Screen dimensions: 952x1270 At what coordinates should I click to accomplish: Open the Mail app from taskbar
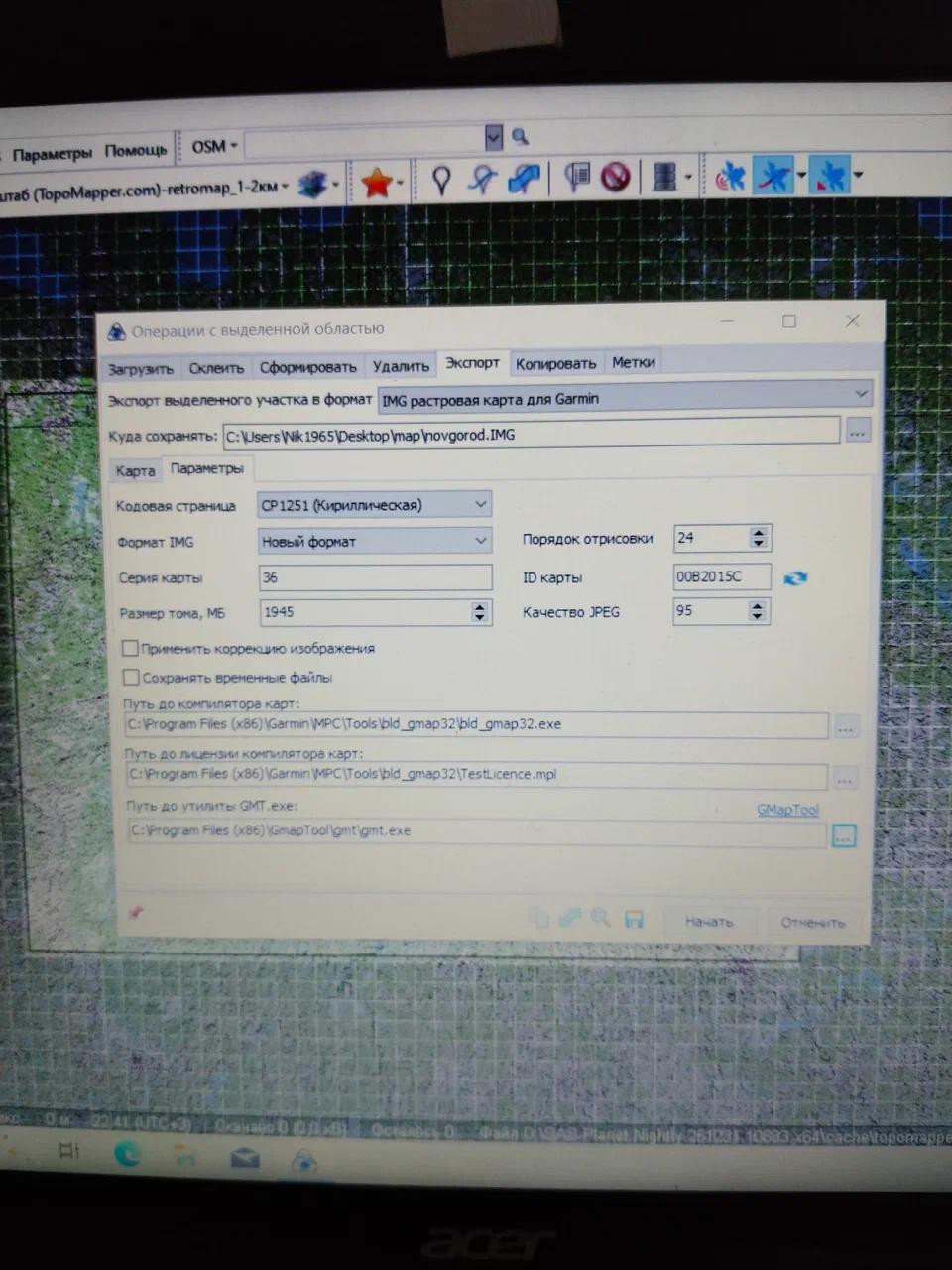[x=244, y=1158]
